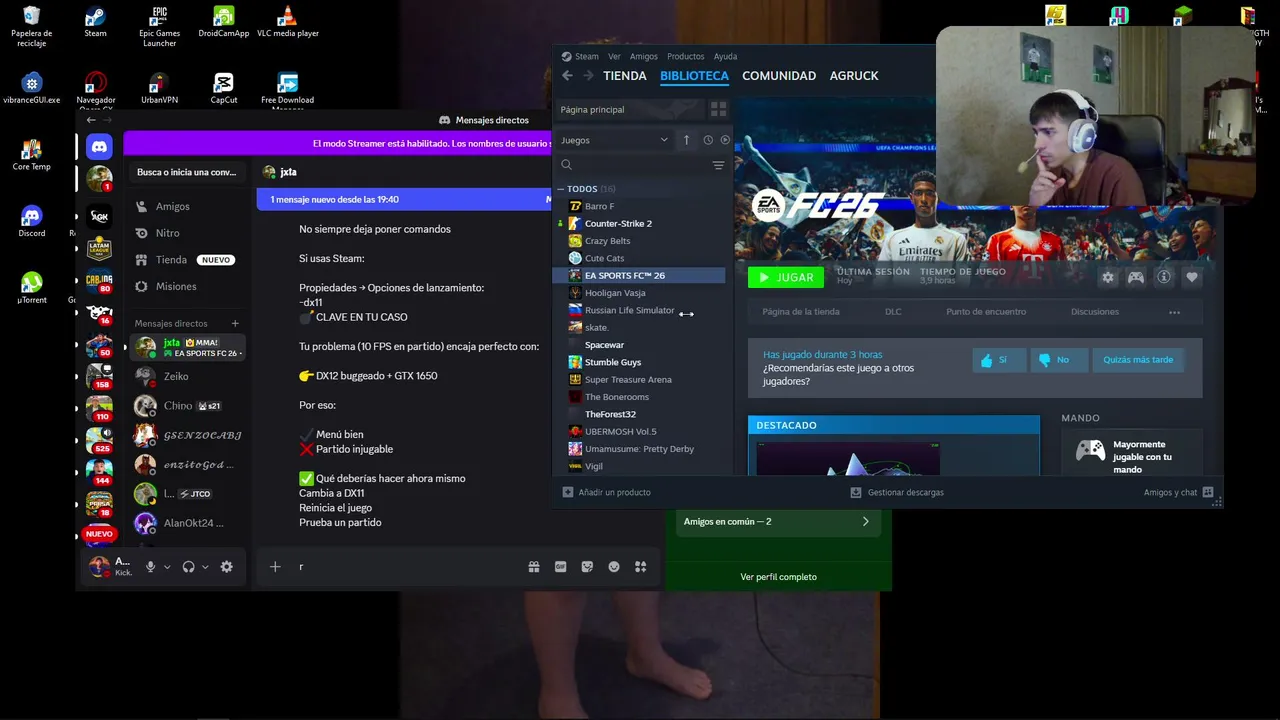
Task: Open Epic Games Launcher desktop icon
Action: tap(159, 26)
